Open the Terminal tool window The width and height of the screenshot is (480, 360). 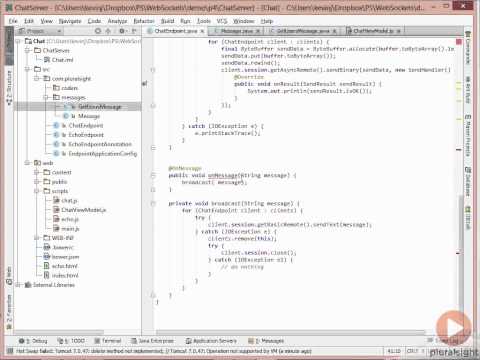(108, 341)
